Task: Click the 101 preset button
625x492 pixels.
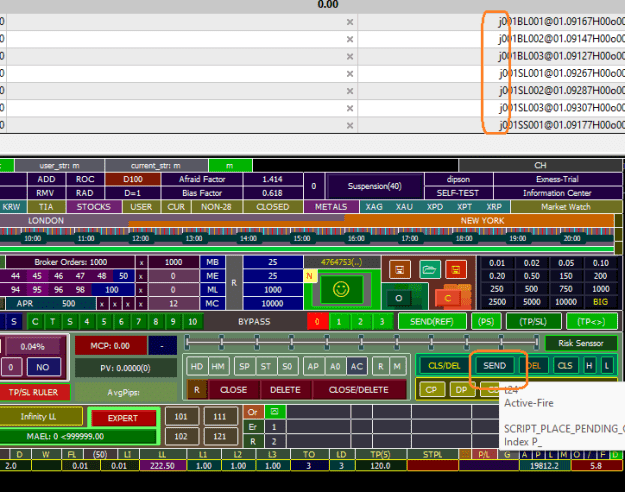Action: pos(181,417)
